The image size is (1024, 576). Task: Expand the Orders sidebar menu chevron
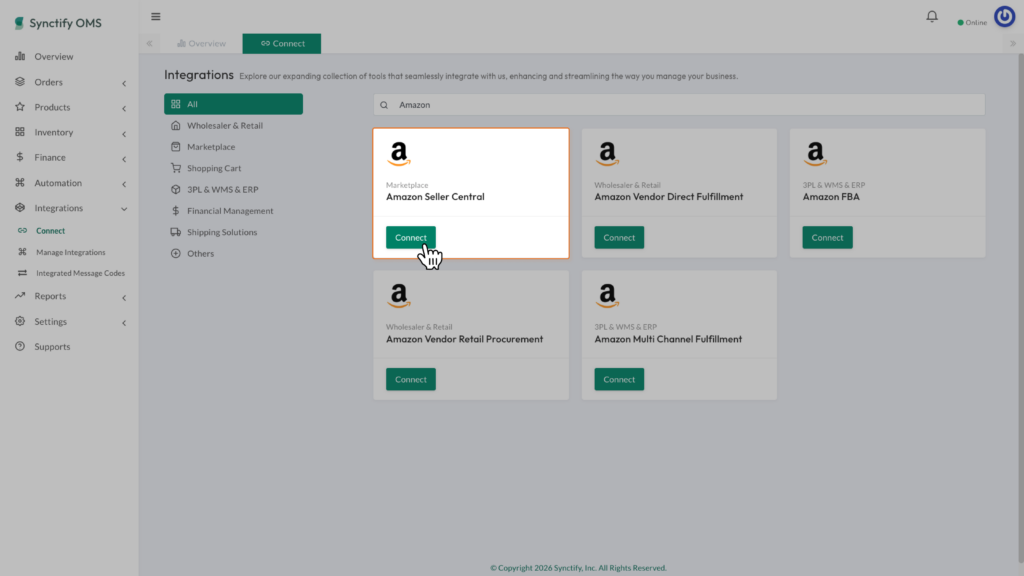124,83
